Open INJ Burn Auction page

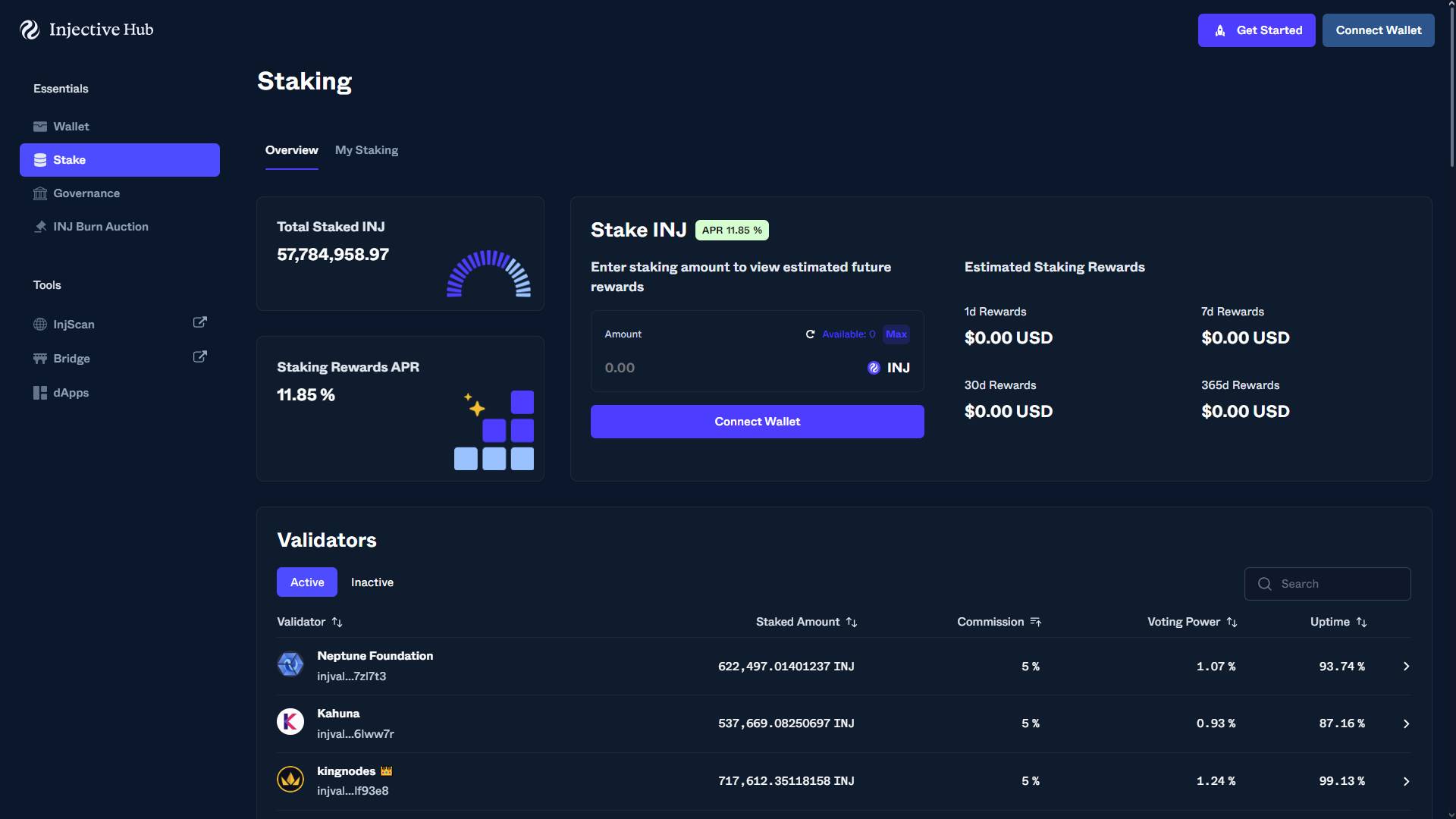120,227
